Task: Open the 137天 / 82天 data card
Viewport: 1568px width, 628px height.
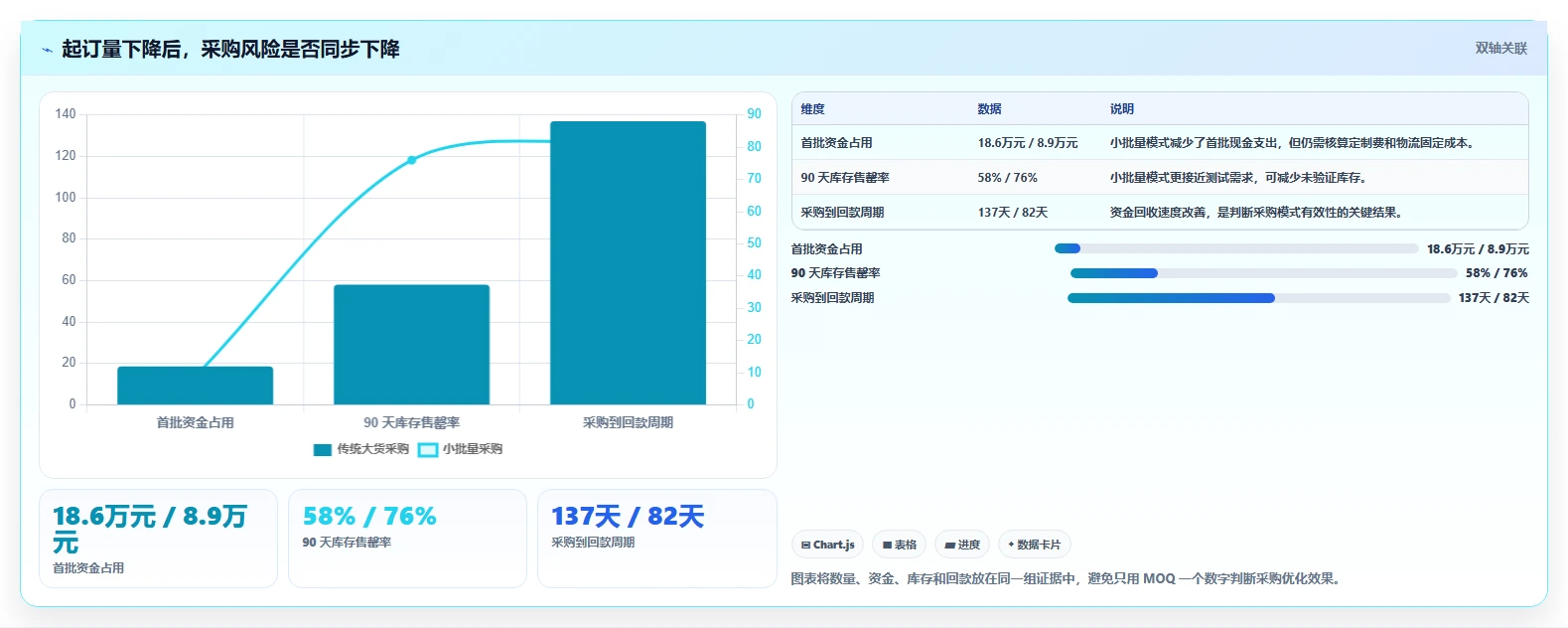Action: (656, 539)
